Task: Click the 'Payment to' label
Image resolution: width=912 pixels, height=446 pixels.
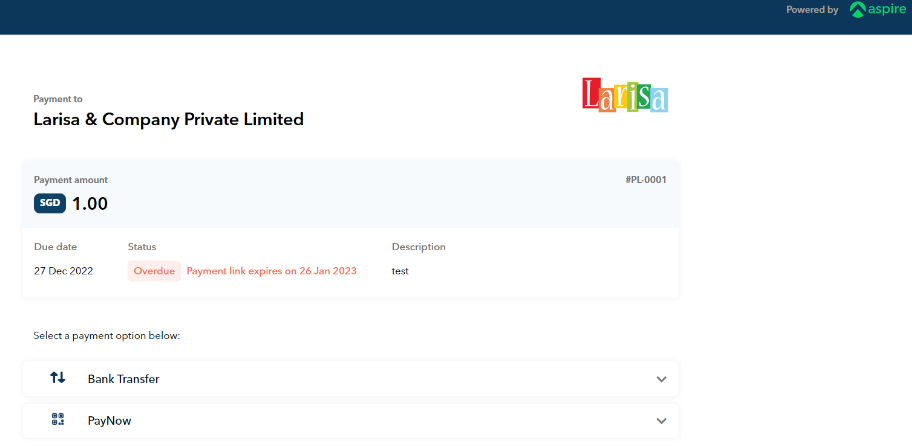Action: [58, 99]
